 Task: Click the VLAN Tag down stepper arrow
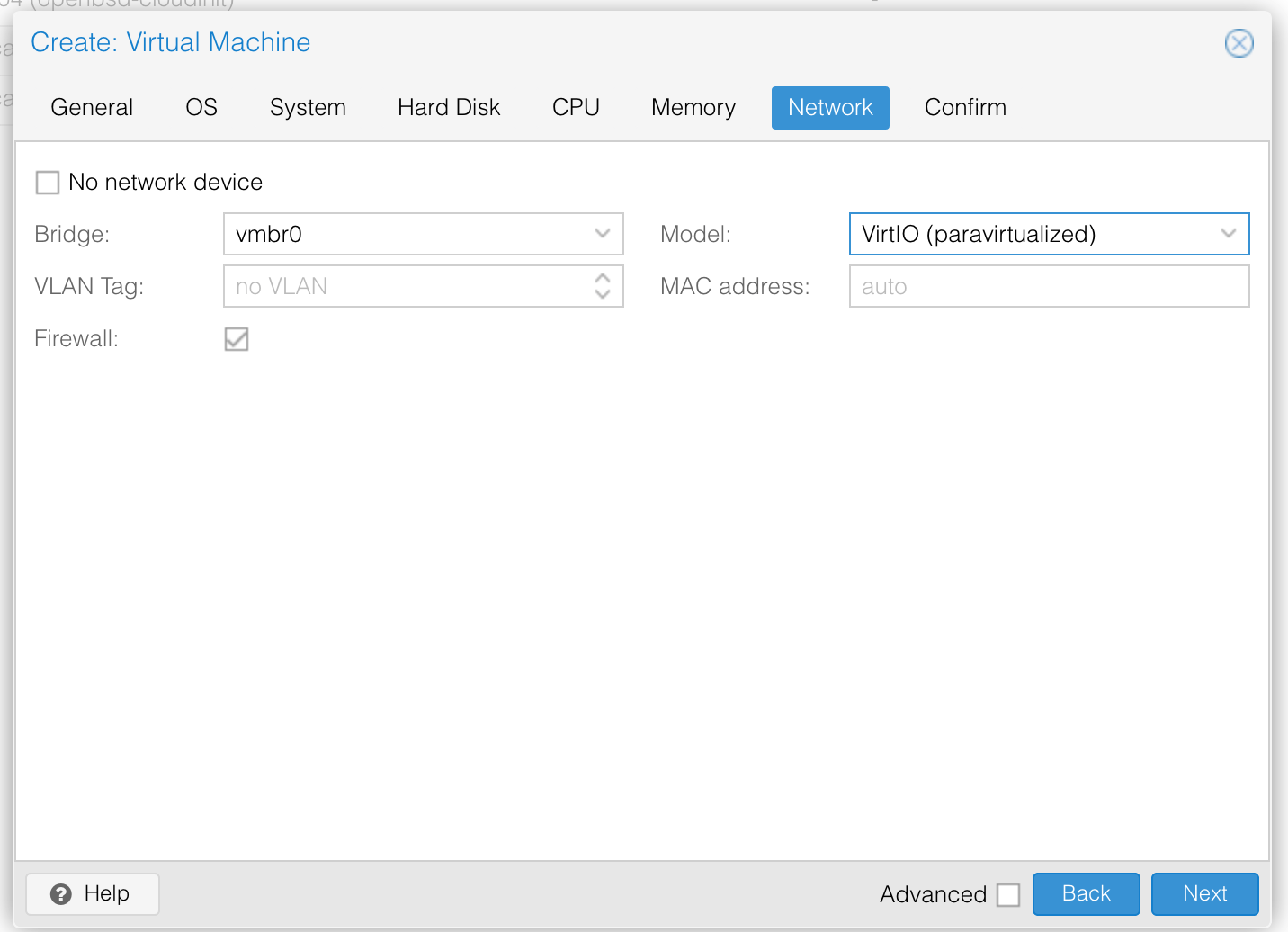click(603, 293)
